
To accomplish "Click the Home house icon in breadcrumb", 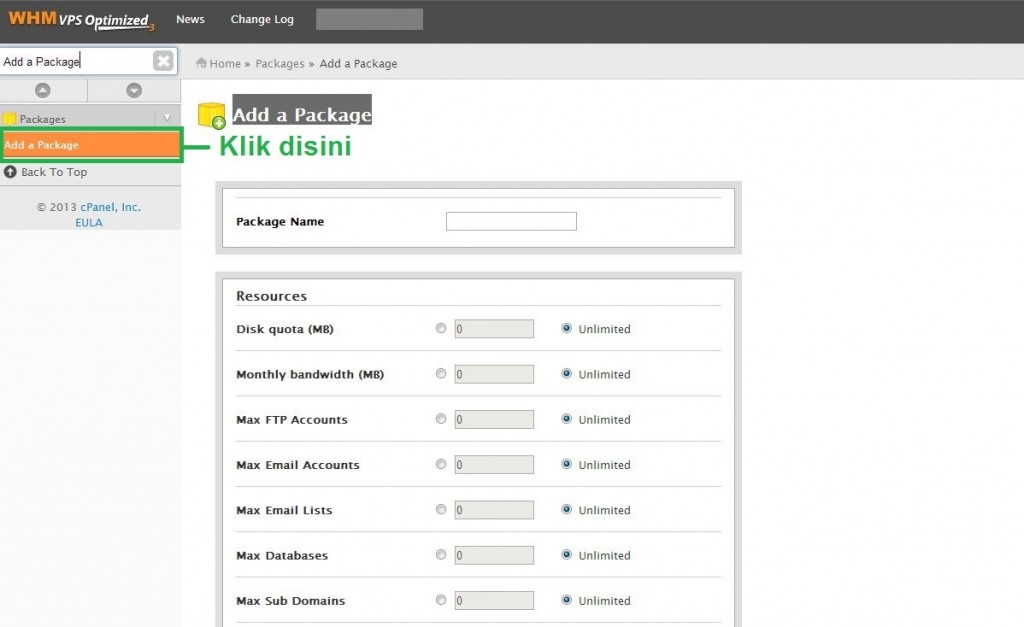I will (203, 63).
